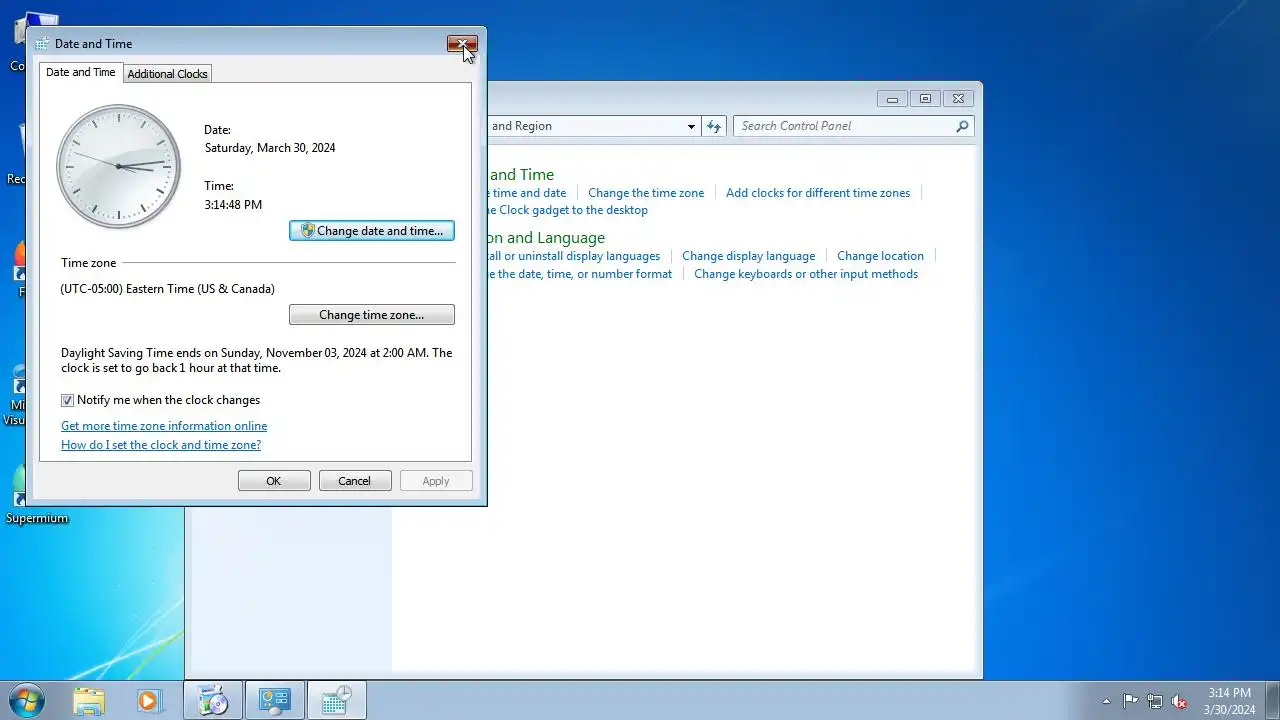The image size is (1280, 720).
Task: Click the date Saturday, March 30, 2024
Action: click(x=270, y=148)
